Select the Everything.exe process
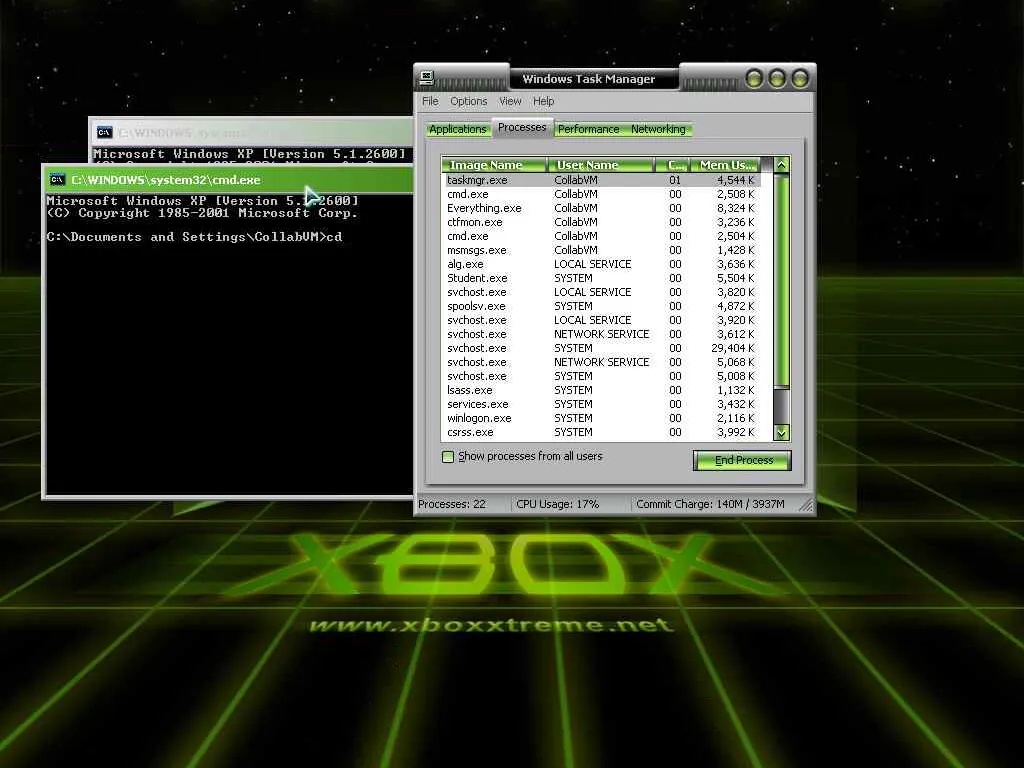Viewport: 1024px width, 768px height. (601, 208)
